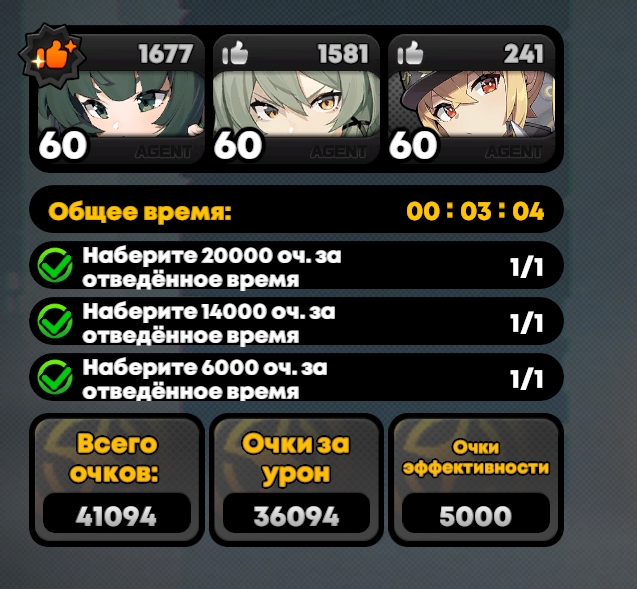Open the Всего очков score panel
The image size is (637, 589).
117,480
